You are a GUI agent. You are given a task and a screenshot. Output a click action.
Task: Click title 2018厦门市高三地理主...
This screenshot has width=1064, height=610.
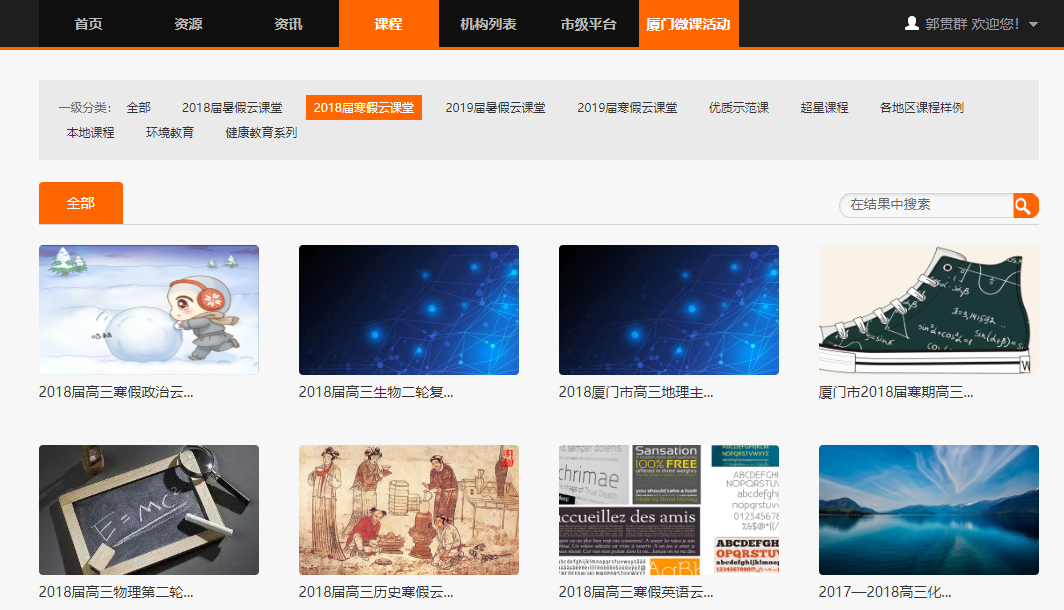[636, 392]
